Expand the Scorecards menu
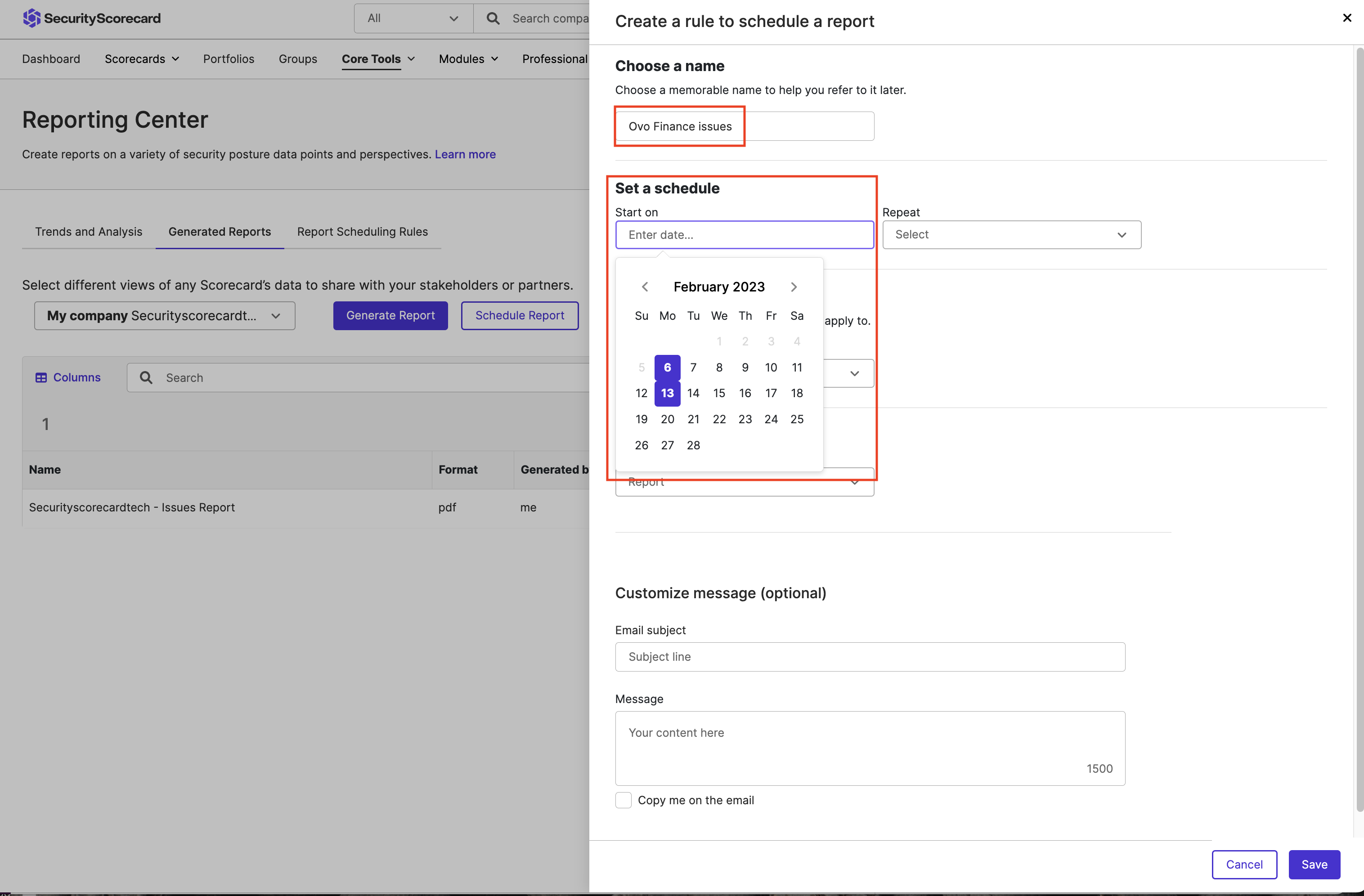Viewport: 1364px width, 896px height. click(x=142, y=59)
